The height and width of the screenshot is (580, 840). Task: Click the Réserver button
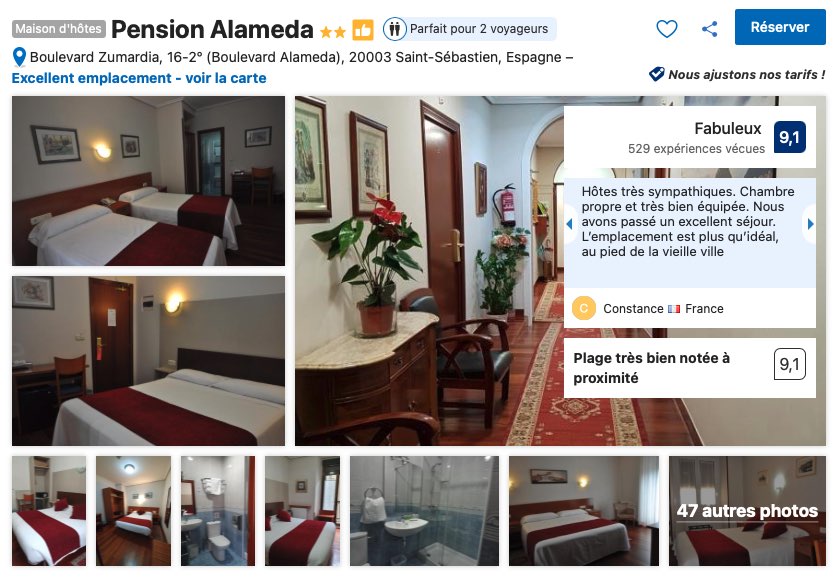(780, 27)
